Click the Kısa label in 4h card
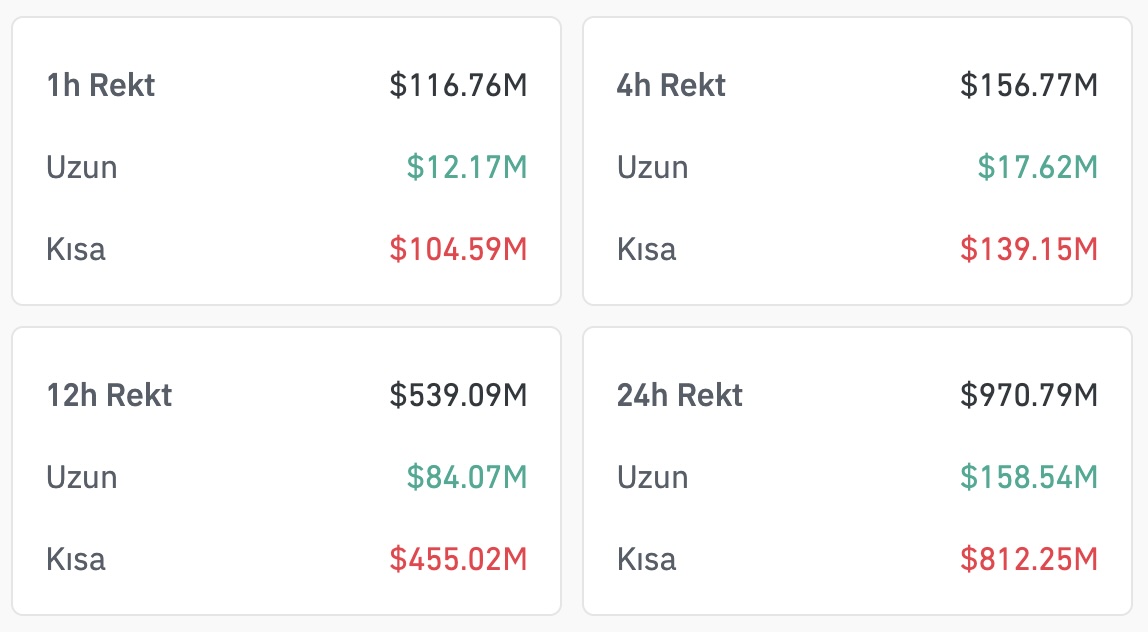The image size is (1148, 632). (x=646, y=249)
